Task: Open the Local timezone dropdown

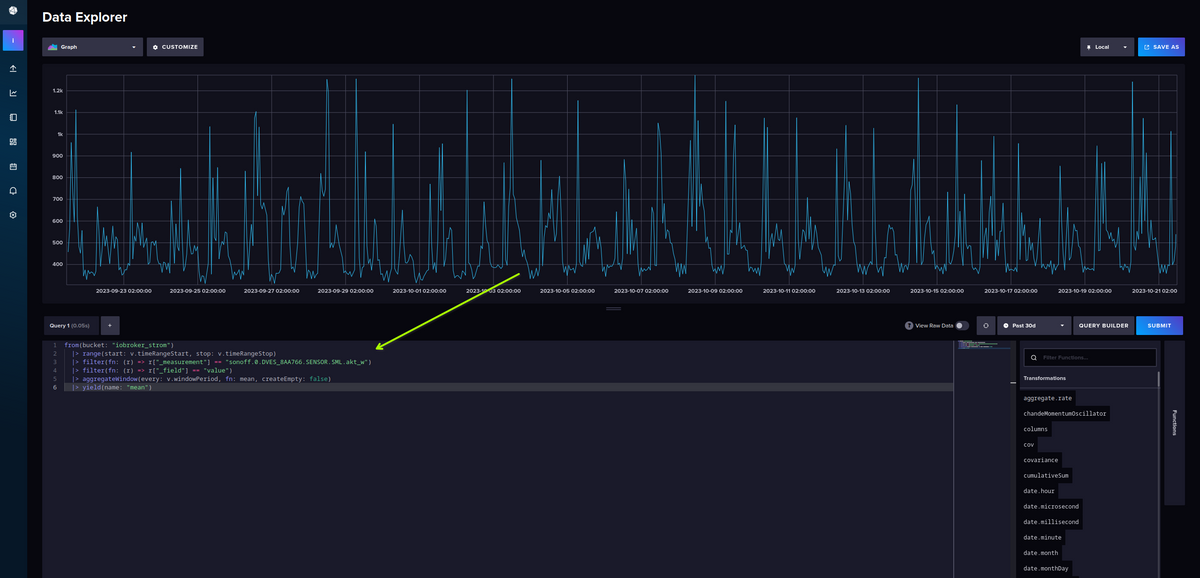Action: click(x=1106, y=46)
